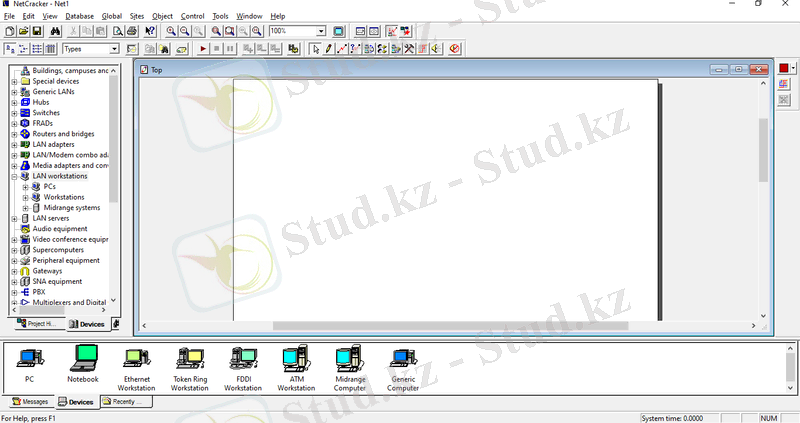Click the Print Preview icon

tap(118, 31)
